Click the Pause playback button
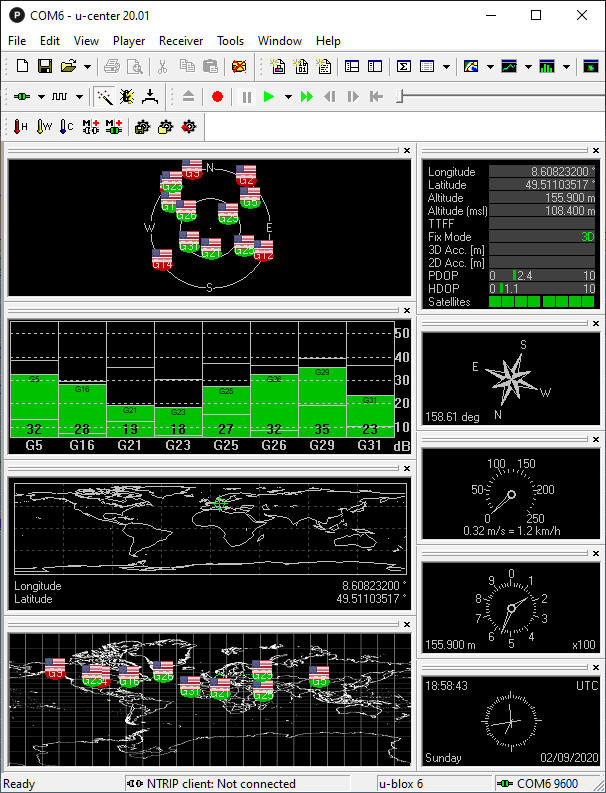 coord(246,97)
